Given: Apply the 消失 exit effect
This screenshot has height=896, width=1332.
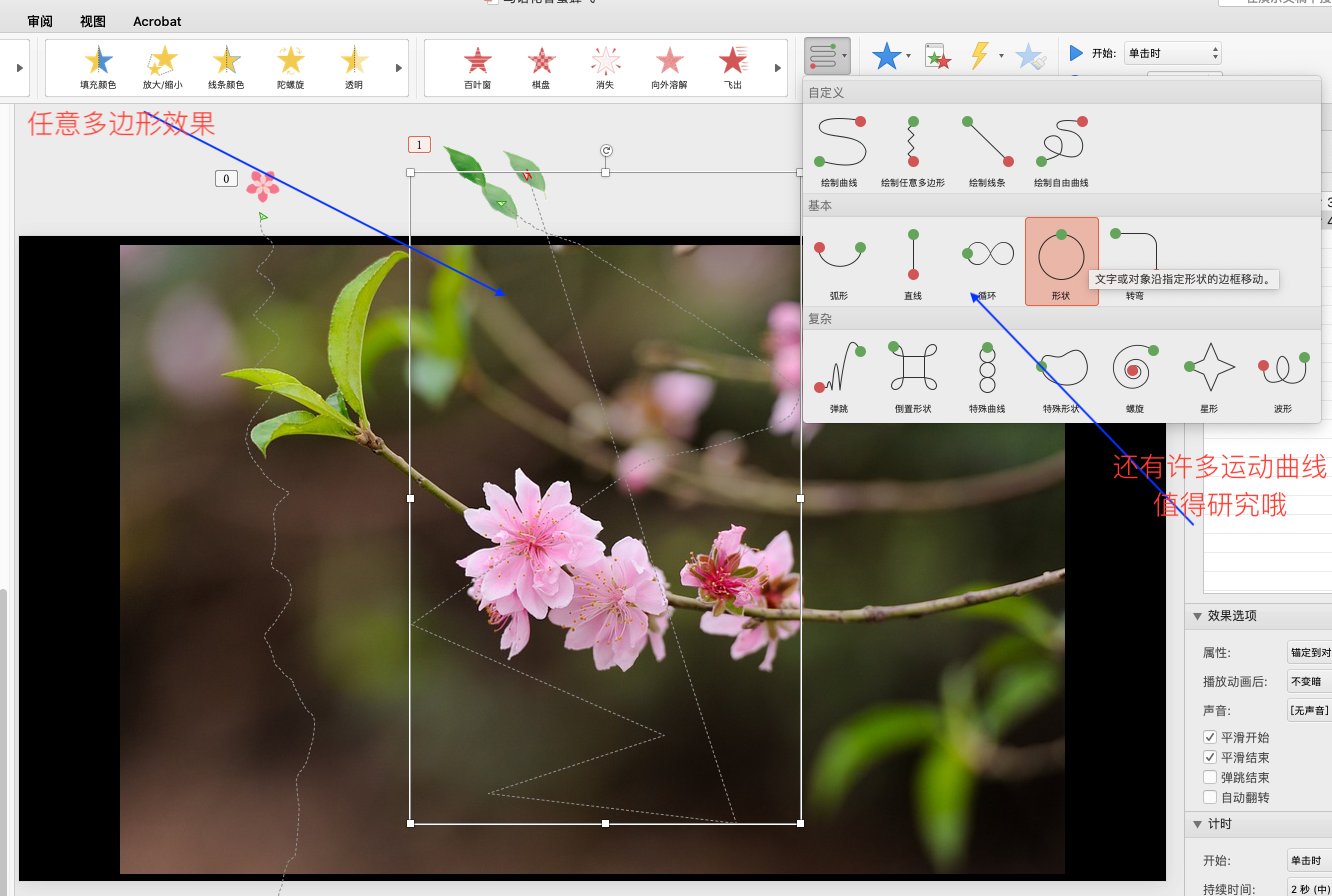Looking at the screenshot, I should click(x=605, y=68).
